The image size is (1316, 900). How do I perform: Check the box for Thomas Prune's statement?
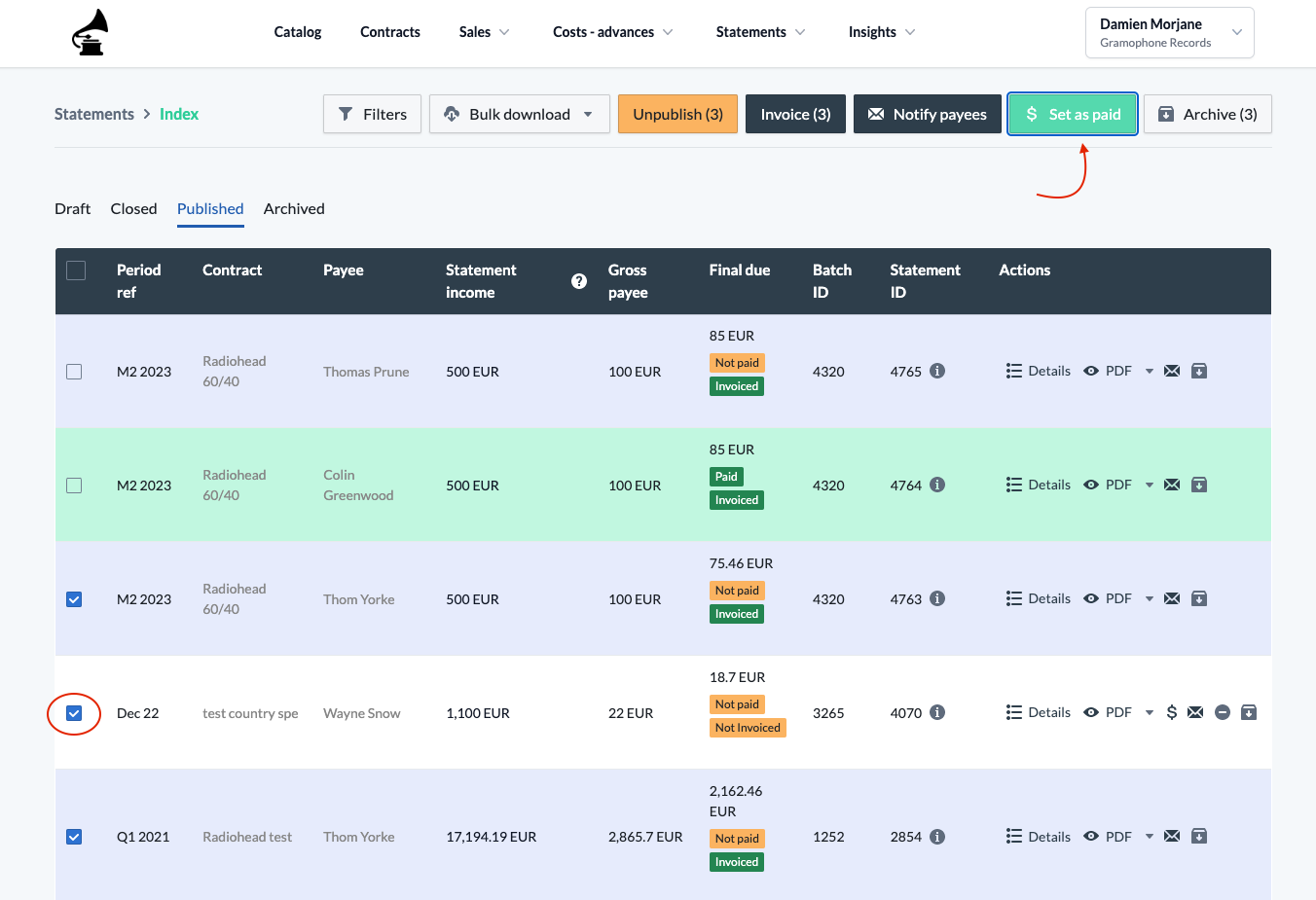pos(74,372)
